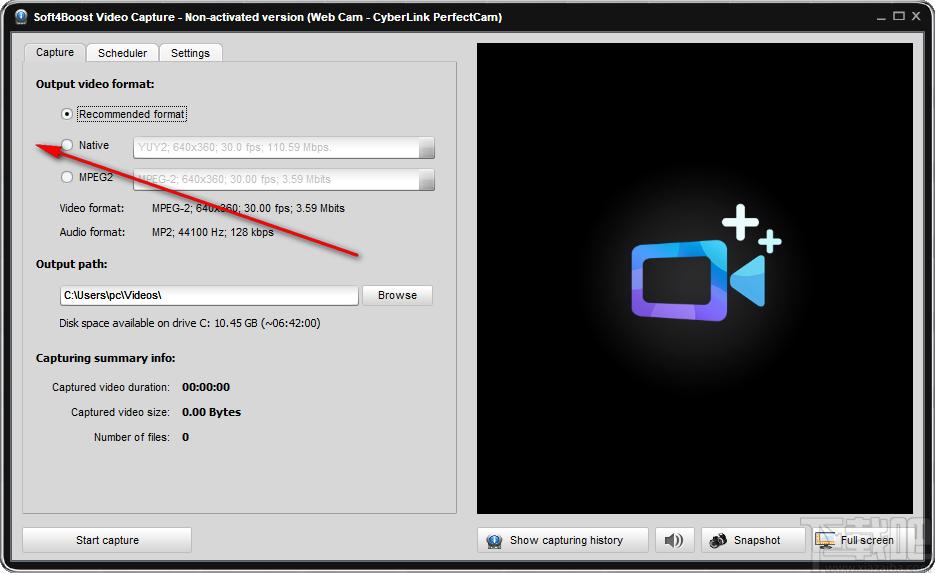Click the 'Output path:' heading
Screen dimensions: 935x573
click(72, 264)
